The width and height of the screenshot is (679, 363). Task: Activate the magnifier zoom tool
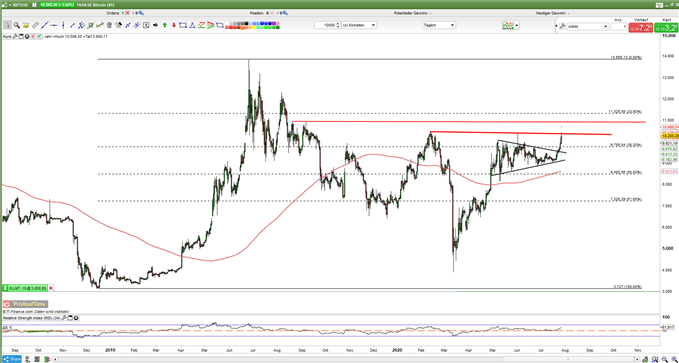(16, 25)
